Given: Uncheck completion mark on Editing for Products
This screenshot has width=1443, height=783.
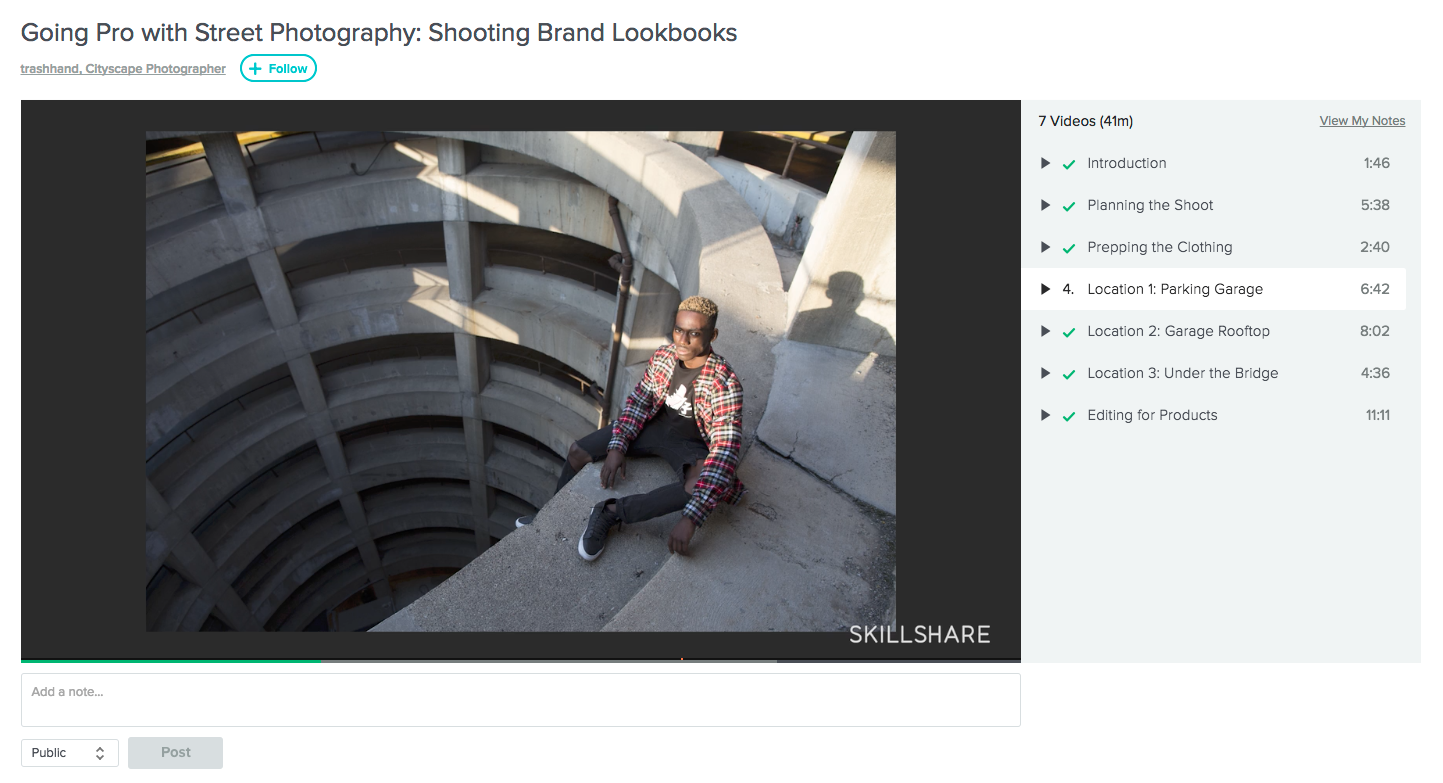Looking at the screenshot, I should (x=1068, y=416).
